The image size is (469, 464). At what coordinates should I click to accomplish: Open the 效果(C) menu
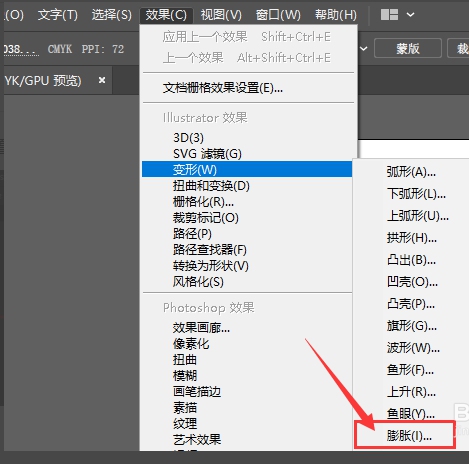pyautogui.click(x=166, y=15)
